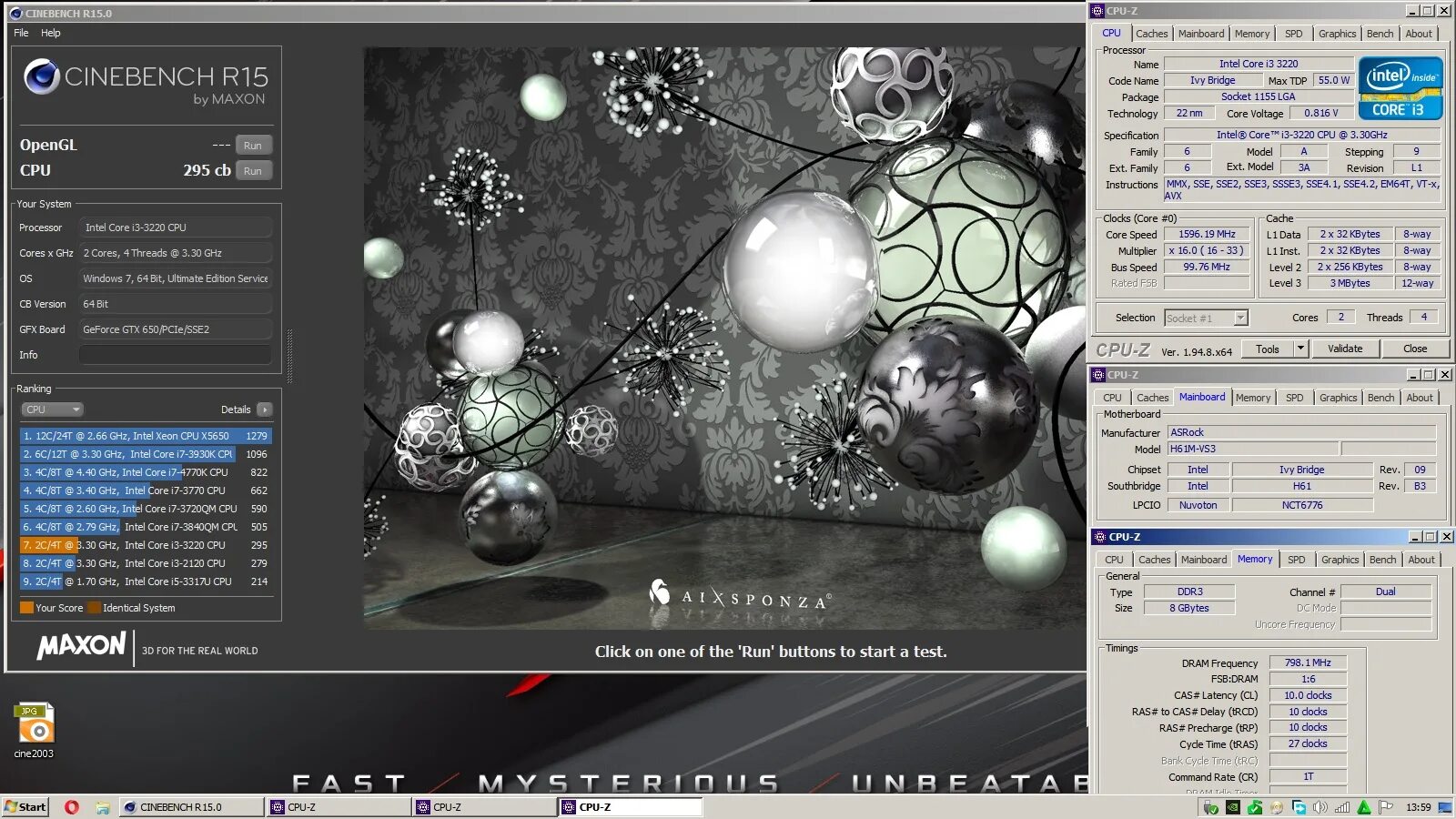The width and height of the screenshot is (1456, 819).
Task: Open Caches tab in top CPU-Z window
Action: point(1151,34)
